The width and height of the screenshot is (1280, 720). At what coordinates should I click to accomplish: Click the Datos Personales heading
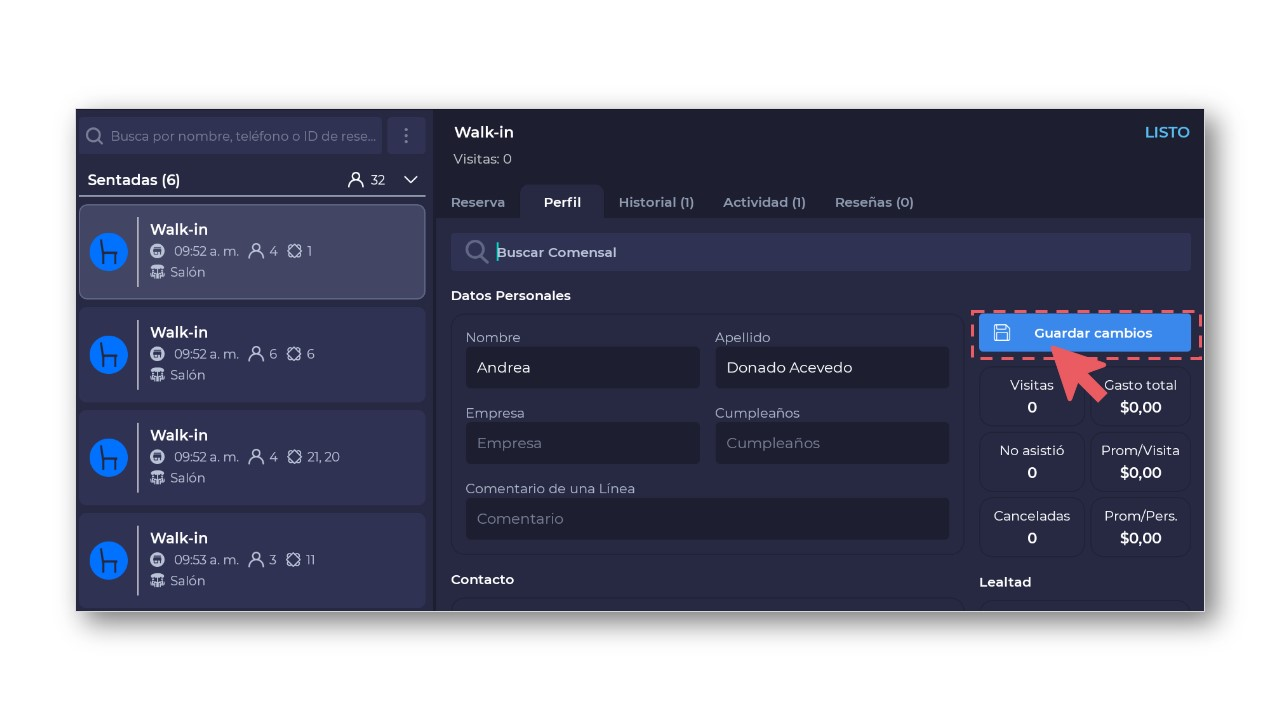coord(511,296)
